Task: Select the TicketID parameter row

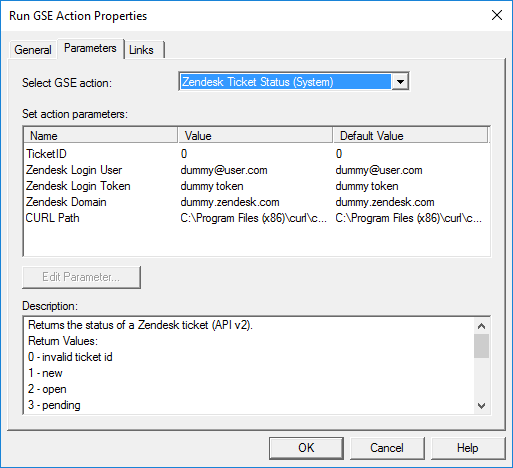Action: click(256, 154)
